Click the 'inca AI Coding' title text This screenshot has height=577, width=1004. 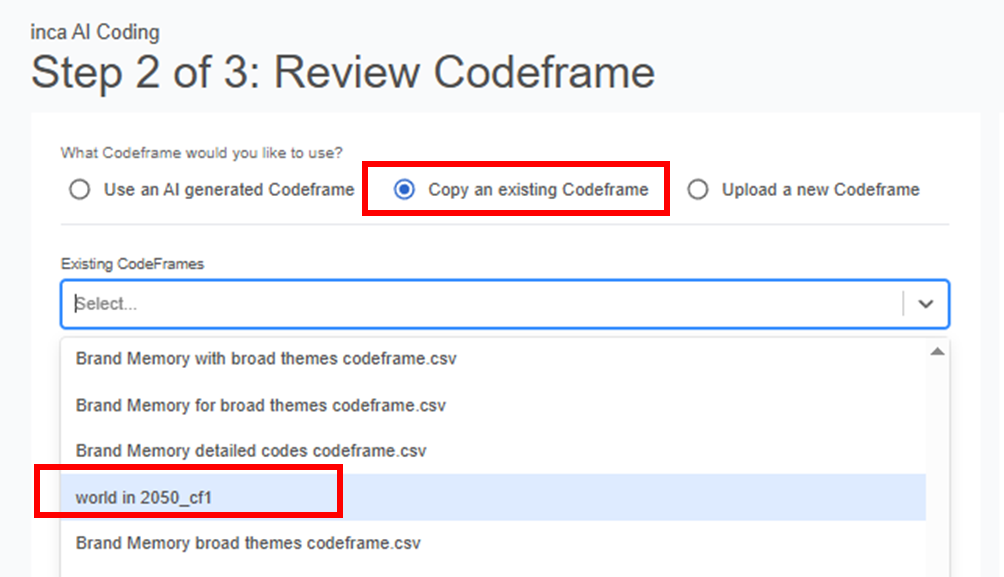coord(95,32)
